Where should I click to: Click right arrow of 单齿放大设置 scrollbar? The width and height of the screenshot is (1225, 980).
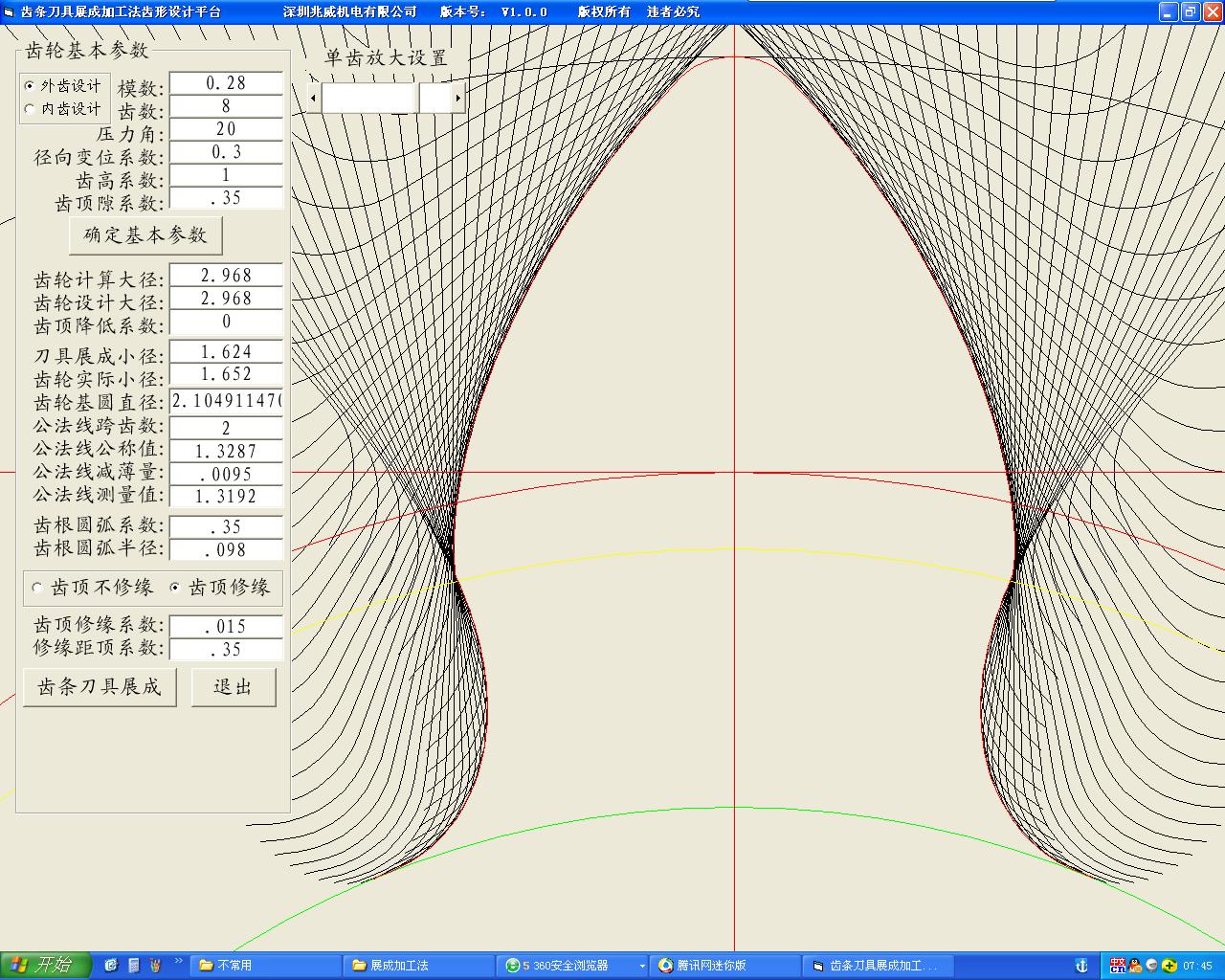(458, 98)
